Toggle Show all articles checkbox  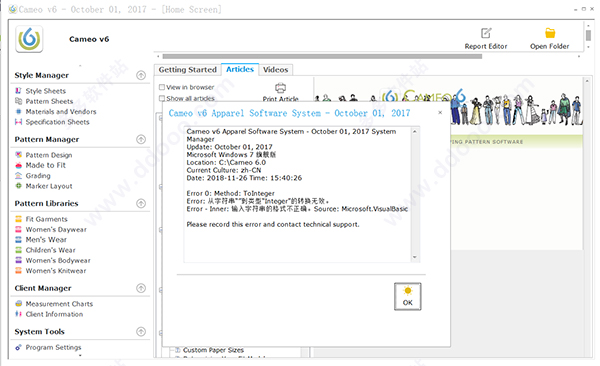click(162, 98)
